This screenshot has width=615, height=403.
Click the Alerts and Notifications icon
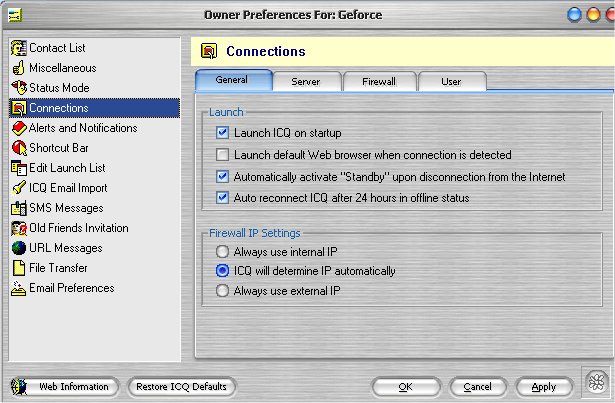[x=18, y=128]
